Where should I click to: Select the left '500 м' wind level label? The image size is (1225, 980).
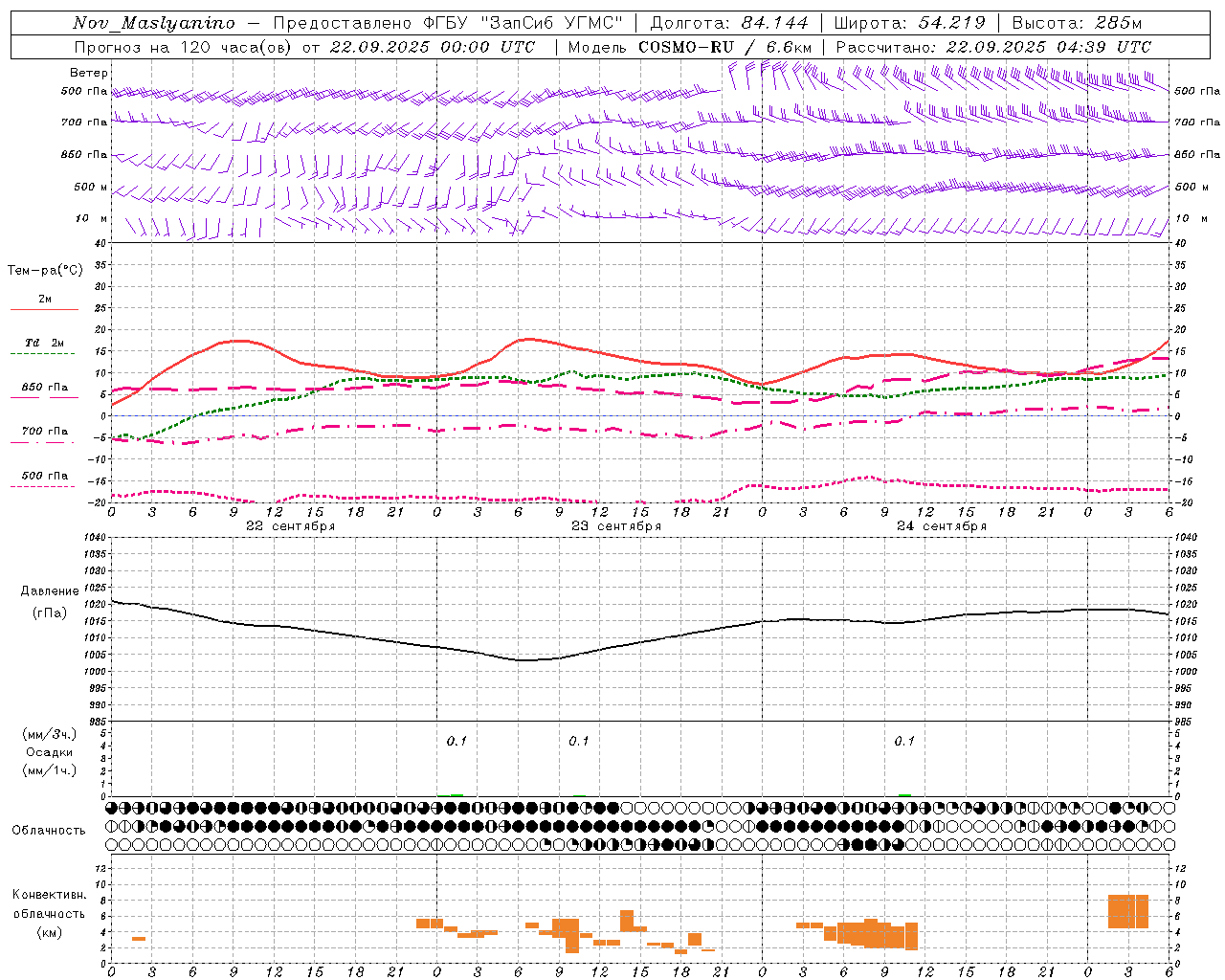[91, 187]
